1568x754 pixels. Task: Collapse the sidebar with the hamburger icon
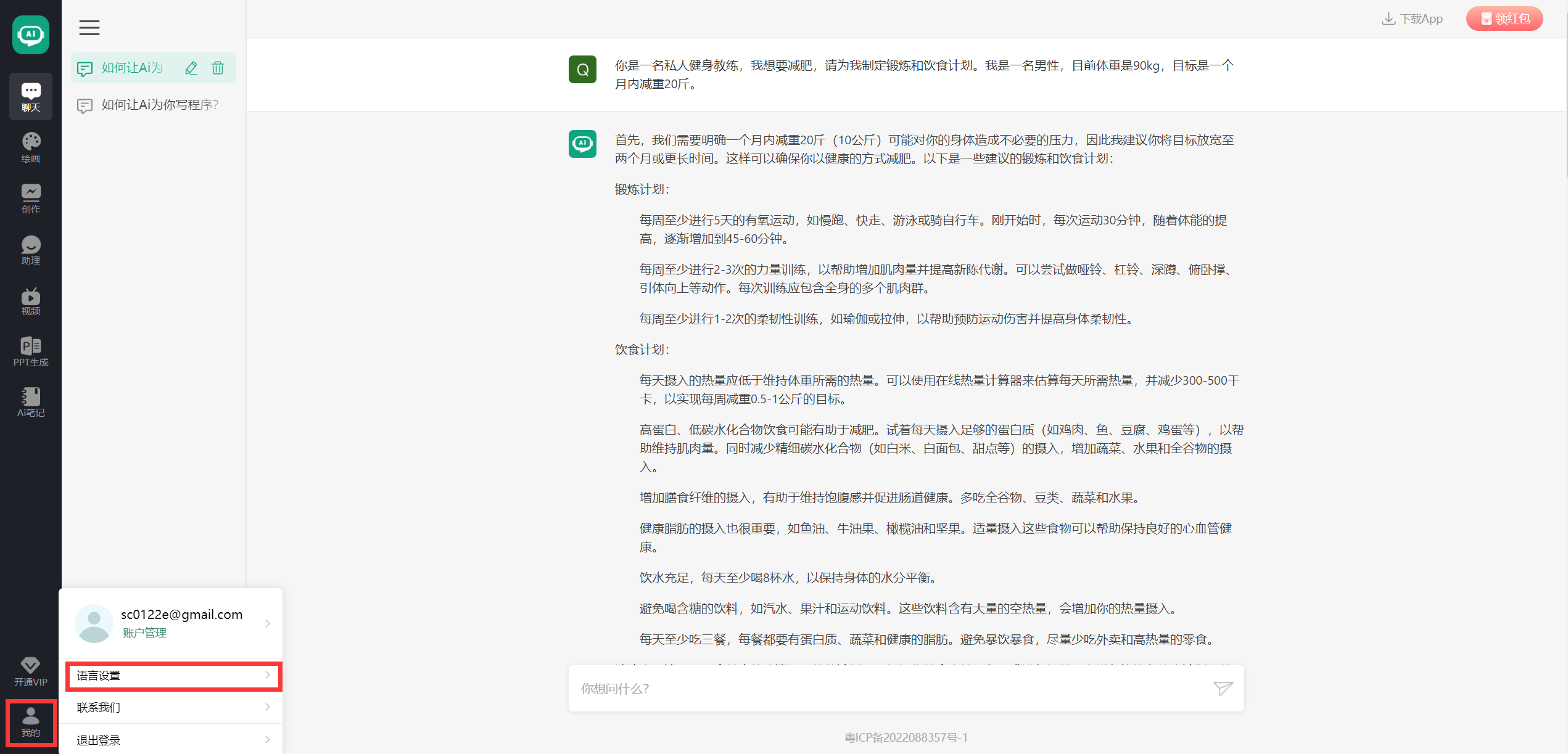point(89,28)
